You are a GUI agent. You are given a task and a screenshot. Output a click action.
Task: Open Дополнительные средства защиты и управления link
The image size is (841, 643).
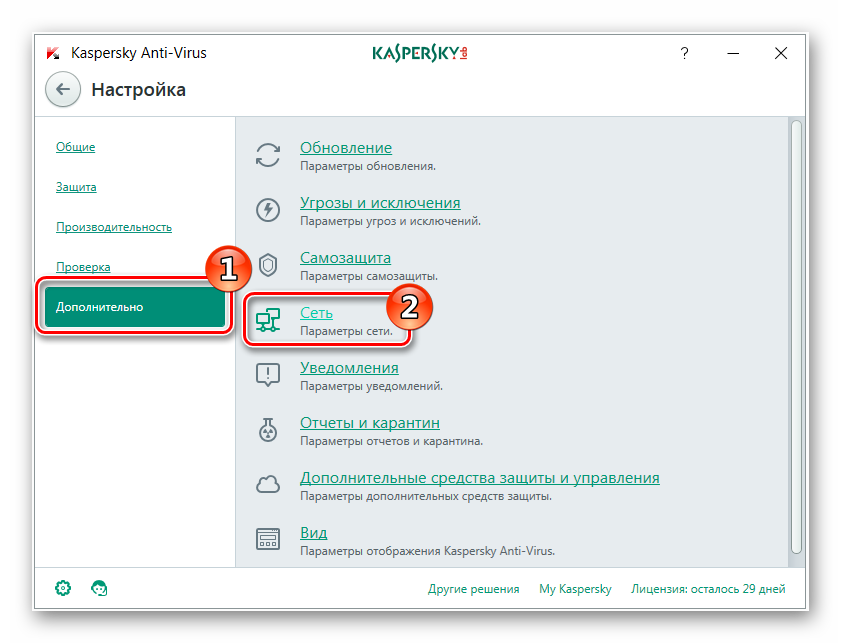480,478
